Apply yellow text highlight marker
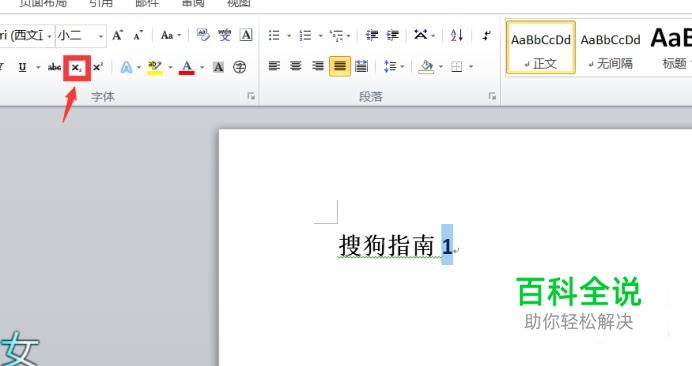This screenshot has height=366, width=692. [x=155, y=68]
